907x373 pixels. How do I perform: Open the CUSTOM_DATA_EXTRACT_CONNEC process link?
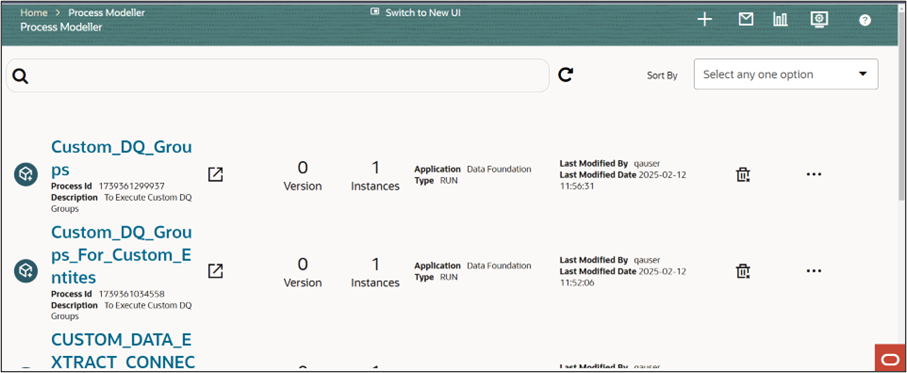[123, 350]
